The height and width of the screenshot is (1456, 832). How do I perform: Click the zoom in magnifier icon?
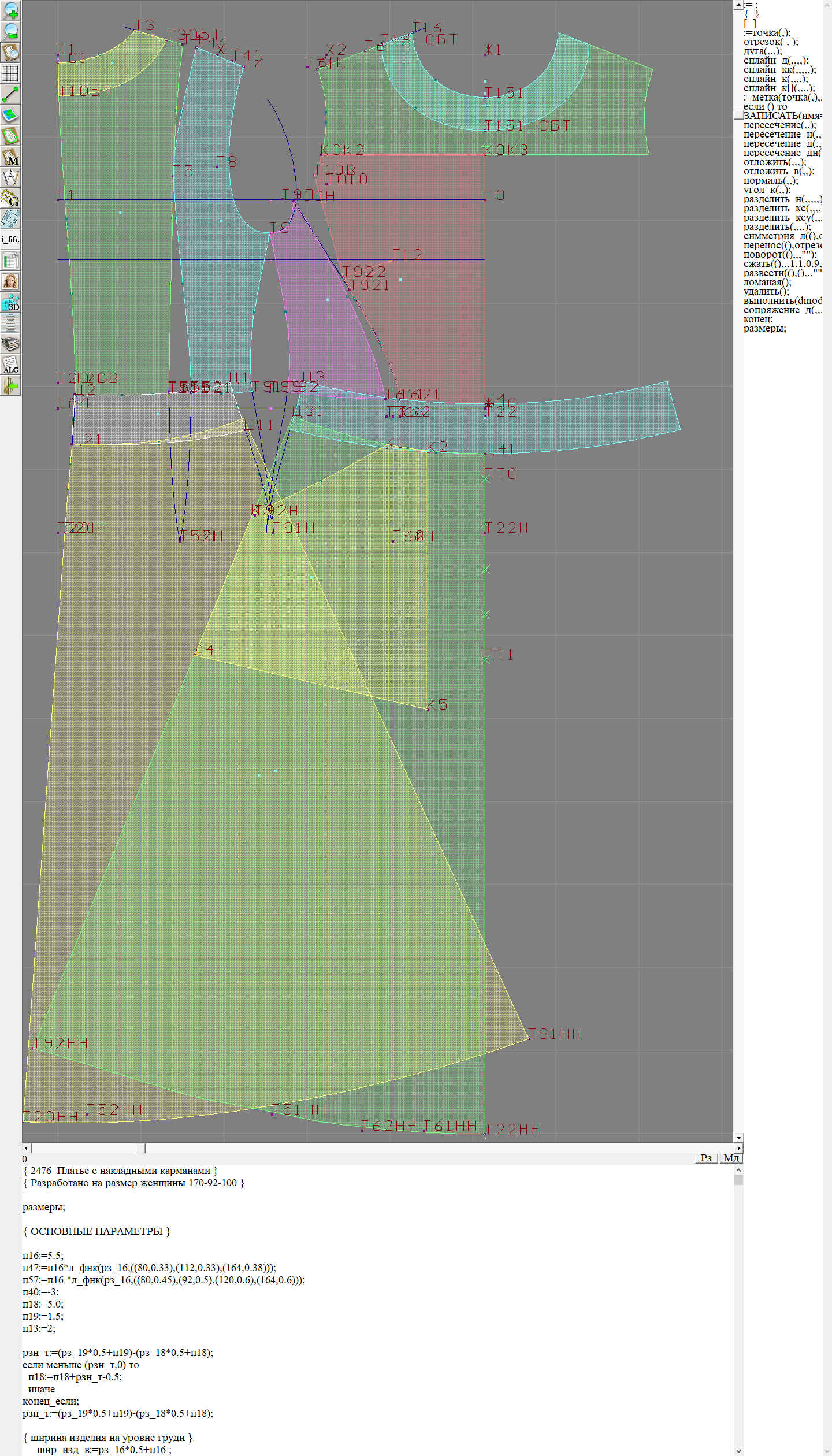point(10,10)
